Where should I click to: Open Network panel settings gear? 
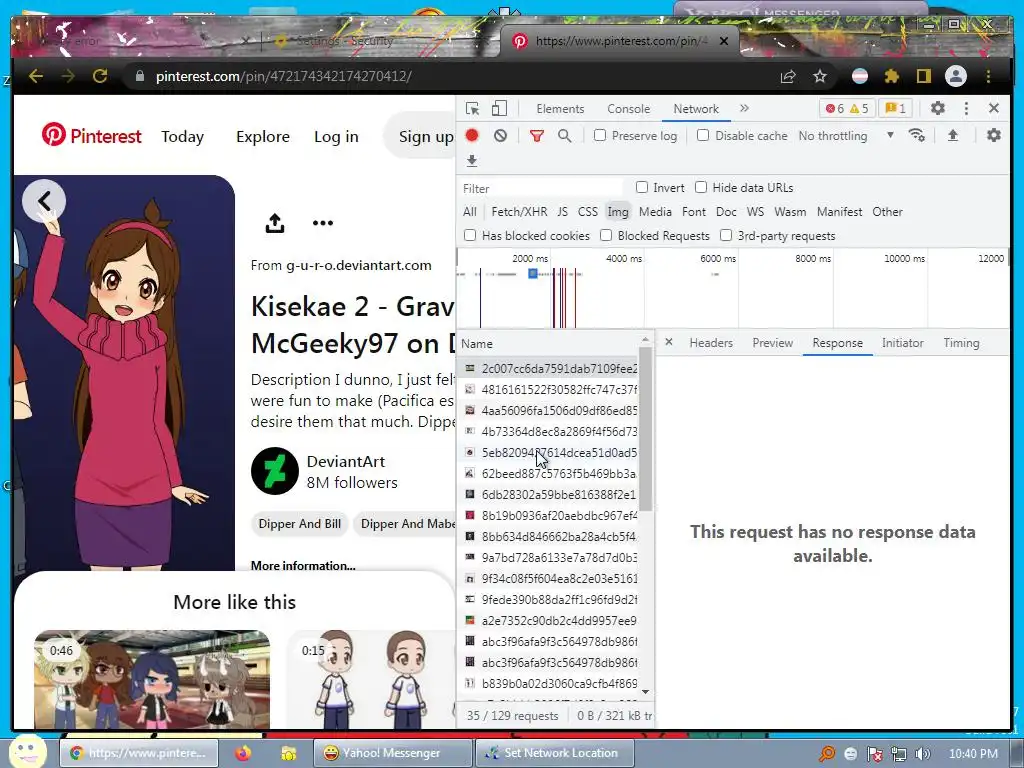(993, 135)
